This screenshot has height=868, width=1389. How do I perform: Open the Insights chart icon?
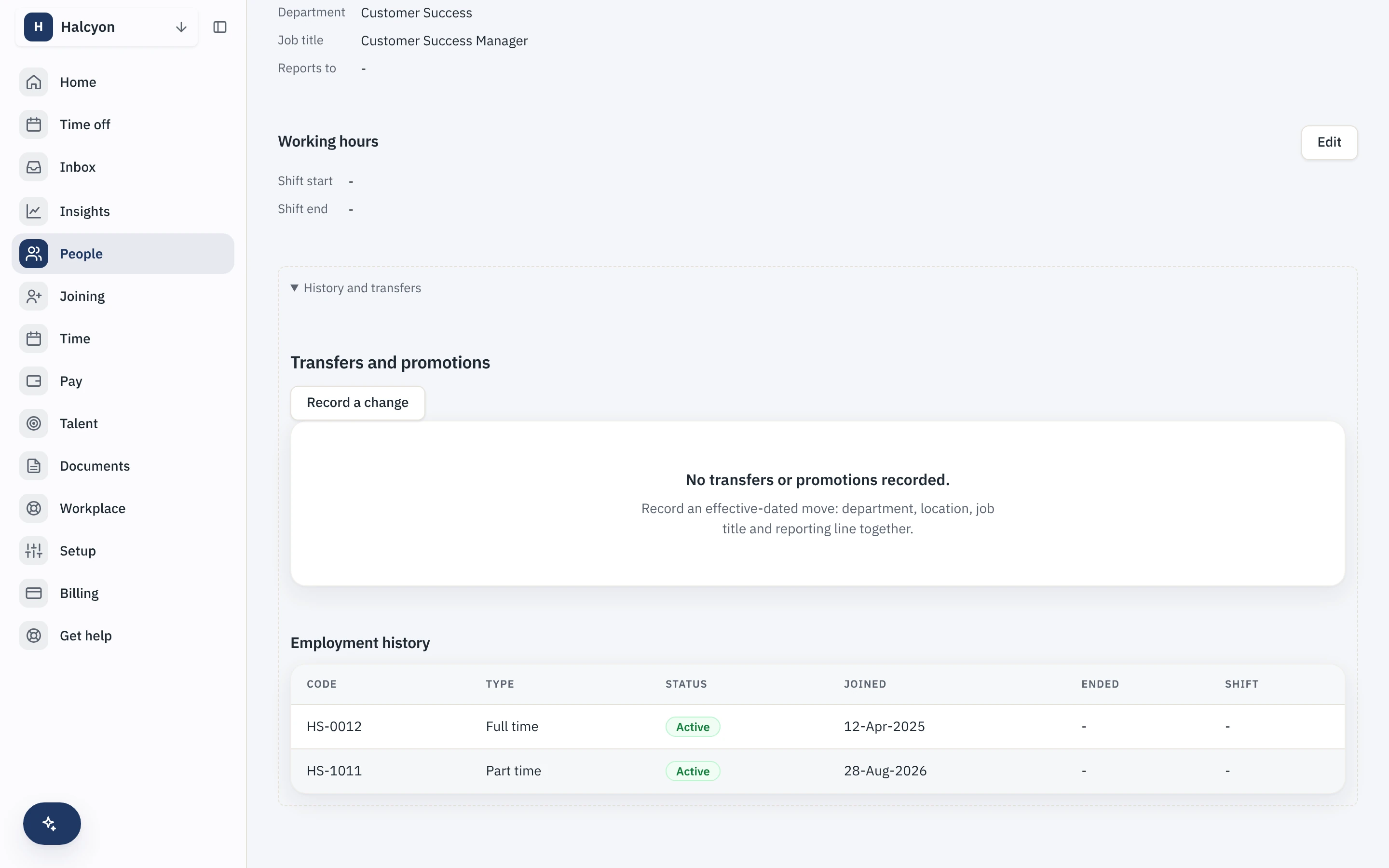(x=34, y=211)
